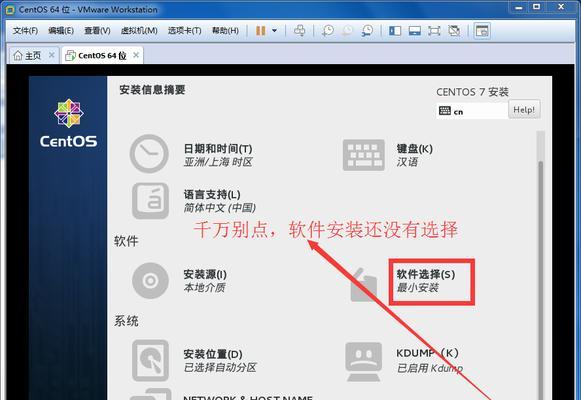581x400 pixels.
Task: Open the 选项卡(T) menu
Action: pos(185,30)
